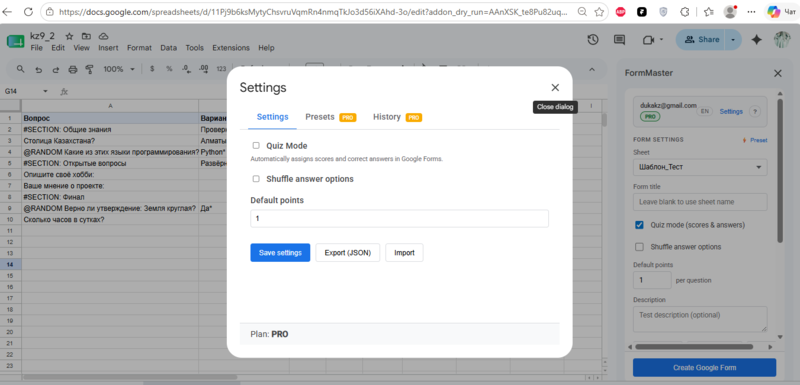Screen dimensions: 800x385
Task: Open the 123 number format menu
Action: [221, 69]
